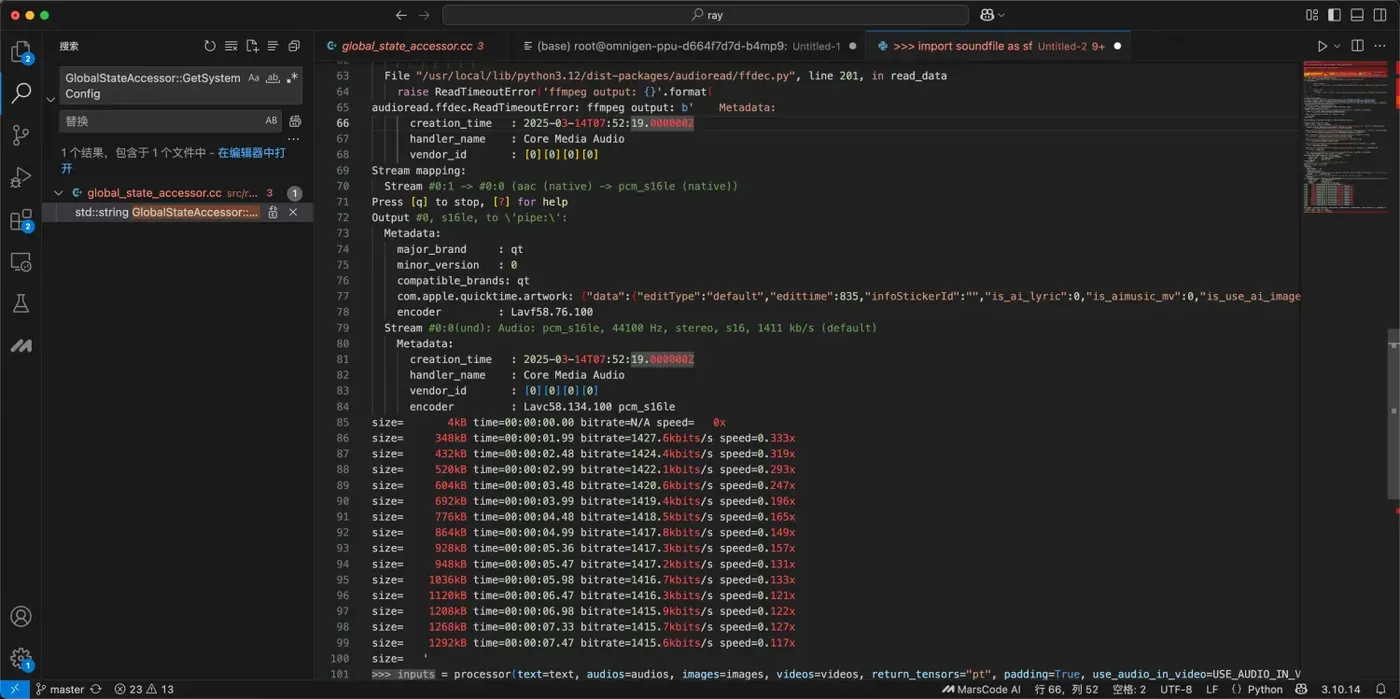Open the Testing flask view
This screenshot has width=1400, height=699.
21,304
